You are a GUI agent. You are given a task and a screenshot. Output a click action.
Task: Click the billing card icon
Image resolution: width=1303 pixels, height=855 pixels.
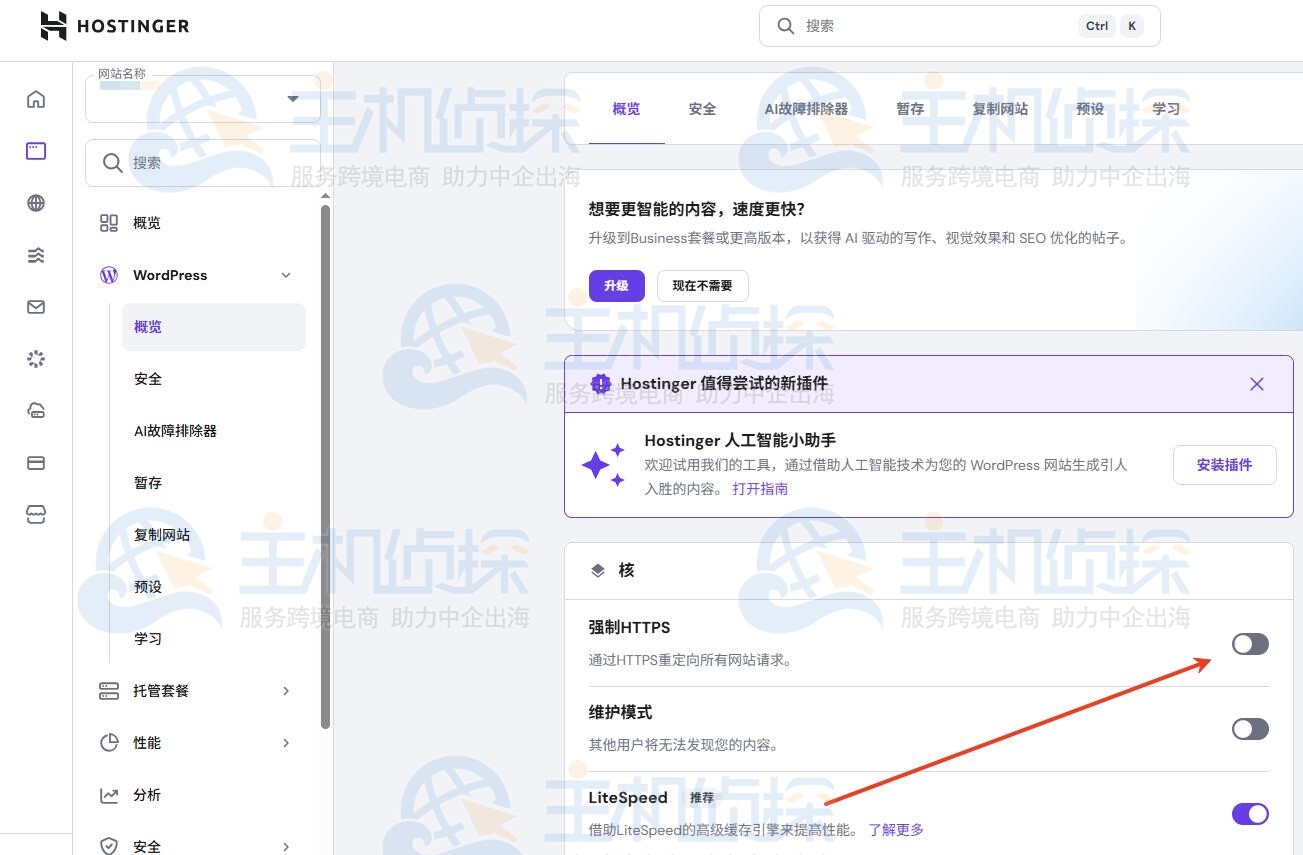click(x=36, y=463)
